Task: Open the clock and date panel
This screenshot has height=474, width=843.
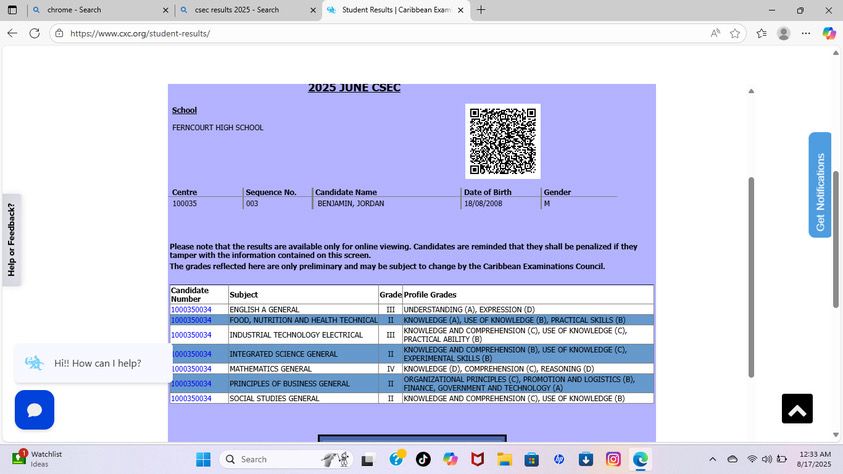Action: tap(815, 459)
